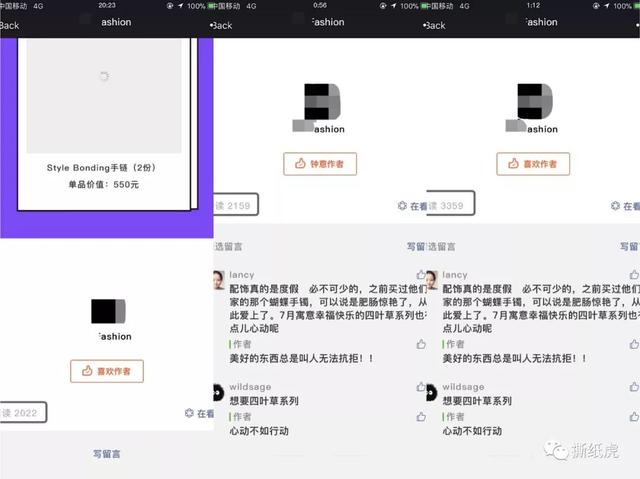
Task: Select the text '单品价值：550元'
Action: coord(104,184)
